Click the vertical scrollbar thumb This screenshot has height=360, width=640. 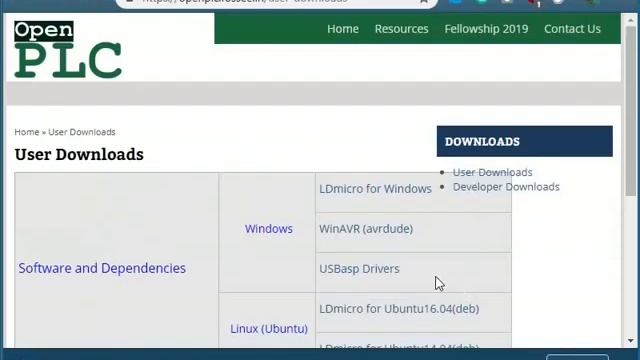click(x=631, y=112)
